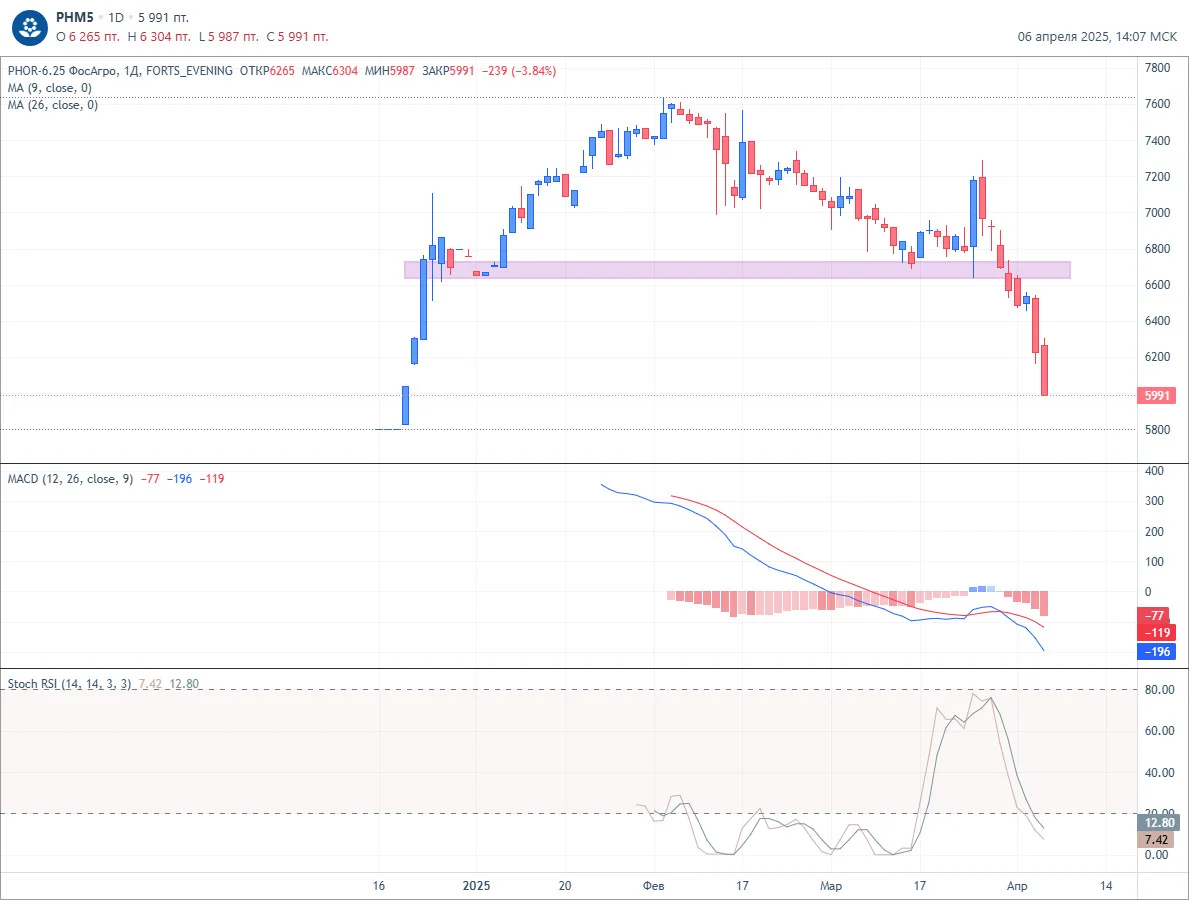Click the 12.80 Stoch RSI axis tag
The width and height of the screenshot is (1189, 900).
click(x=1159, y=823)
